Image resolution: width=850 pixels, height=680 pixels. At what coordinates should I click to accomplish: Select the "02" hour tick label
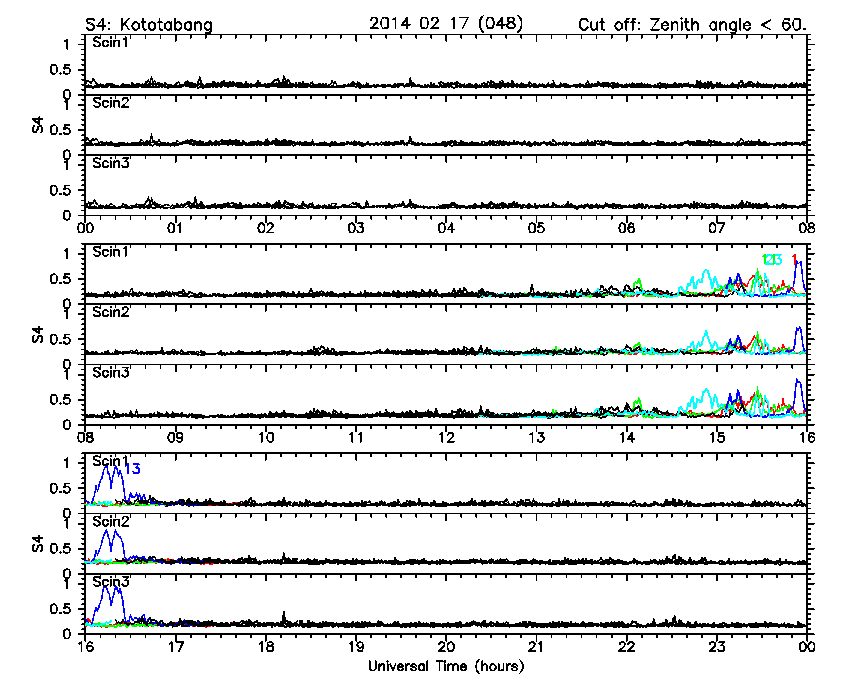coord(266,228)
